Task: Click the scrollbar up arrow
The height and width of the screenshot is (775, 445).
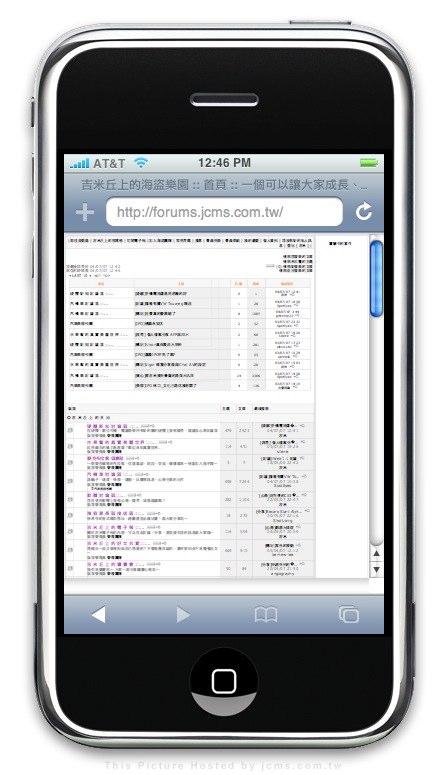Action: [376, 554]
